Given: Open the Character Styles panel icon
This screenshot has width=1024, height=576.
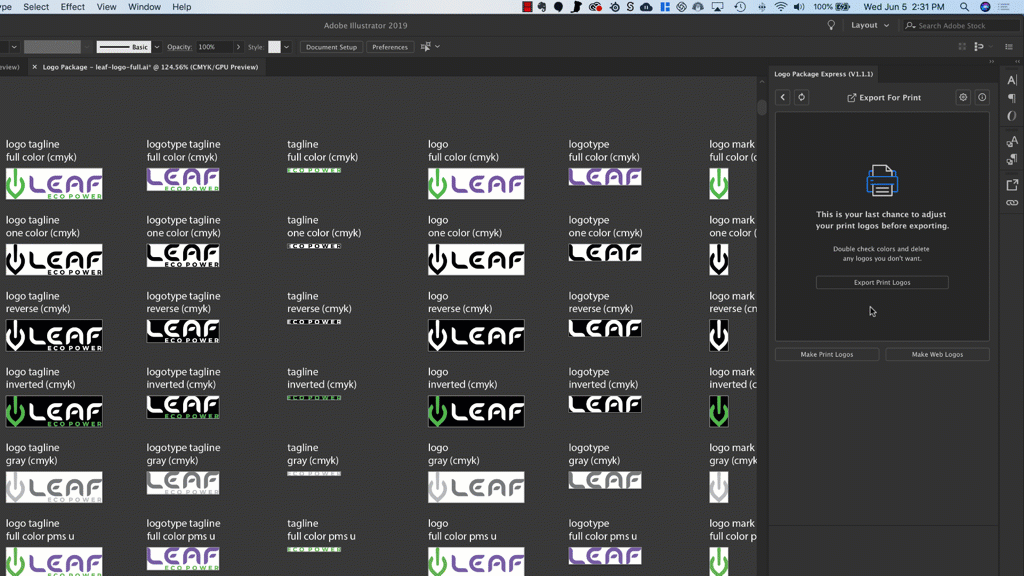Looking at the screenshot, I should (1012, 142).
